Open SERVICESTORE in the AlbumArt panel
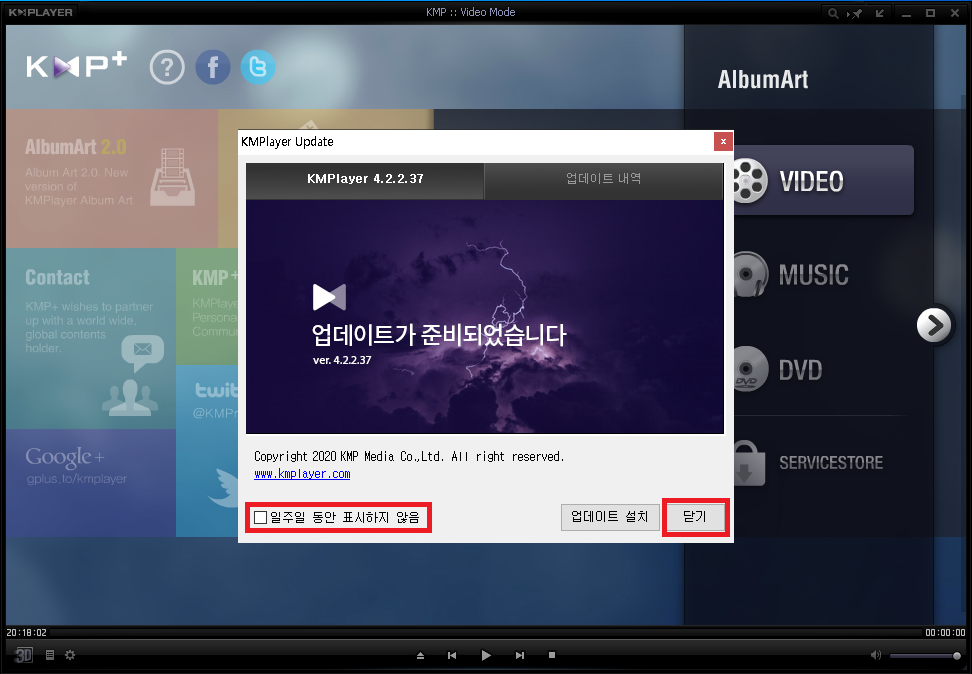 [809, 463]
